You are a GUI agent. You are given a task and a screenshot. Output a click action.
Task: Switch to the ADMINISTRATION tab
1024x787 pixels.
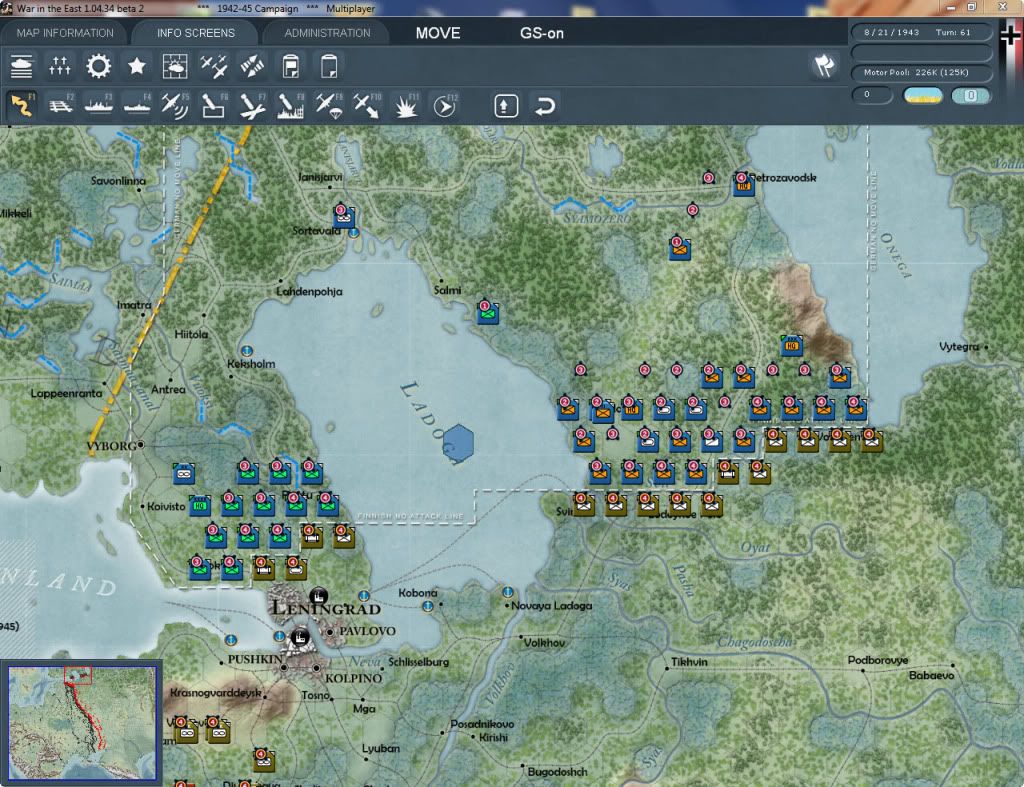click(x=327, y=33)
